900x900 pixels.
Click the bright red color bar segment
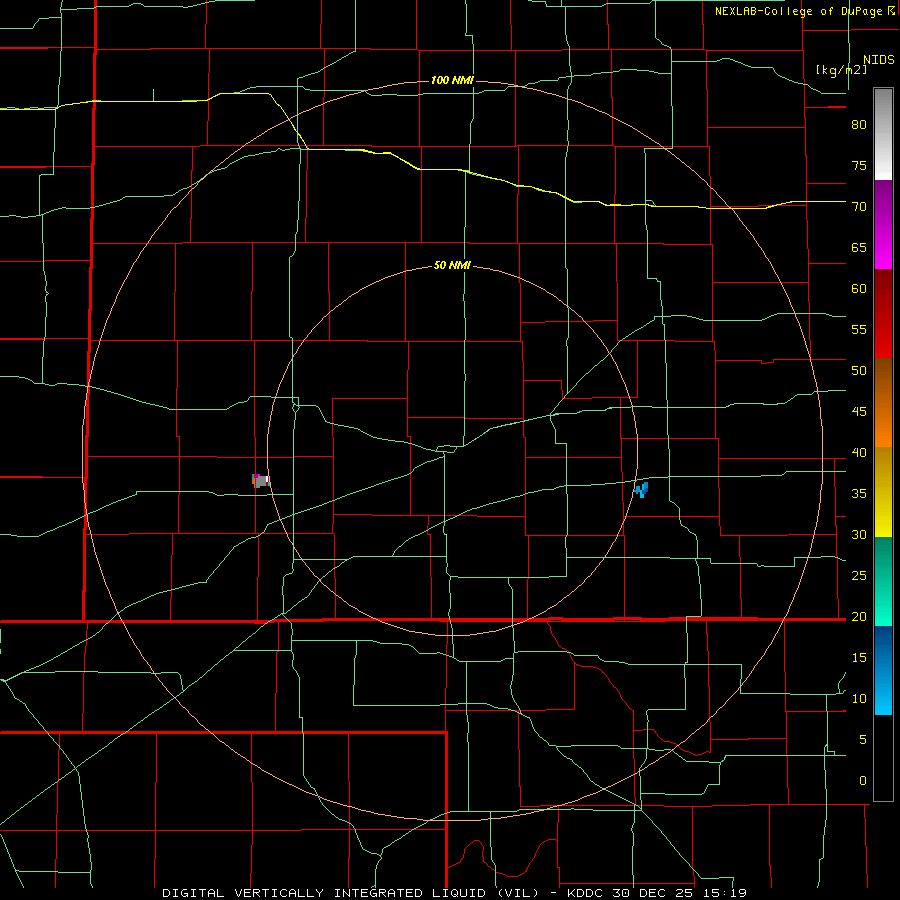[x=883, y=314]
